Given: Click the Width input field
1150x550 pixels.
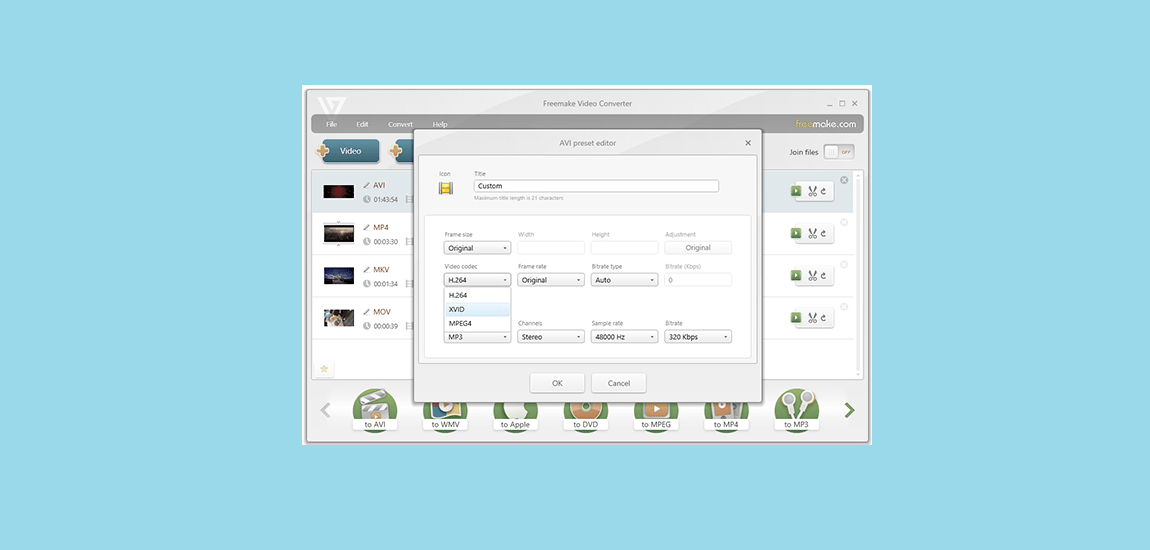Looking at the screenshot, I should click(551, 248).
